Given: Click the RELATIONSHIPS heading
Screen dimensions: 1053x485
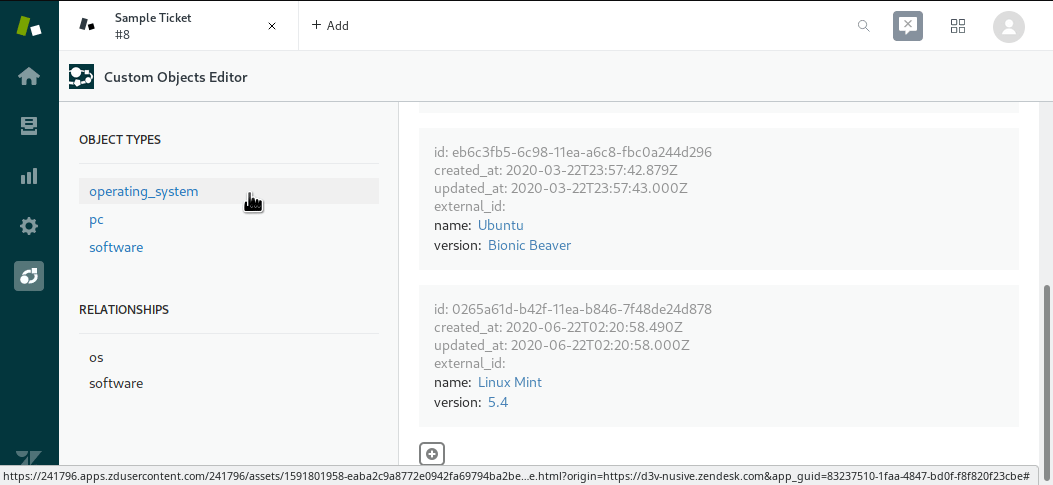Looking at the screenshot, I should click(124, 310).
